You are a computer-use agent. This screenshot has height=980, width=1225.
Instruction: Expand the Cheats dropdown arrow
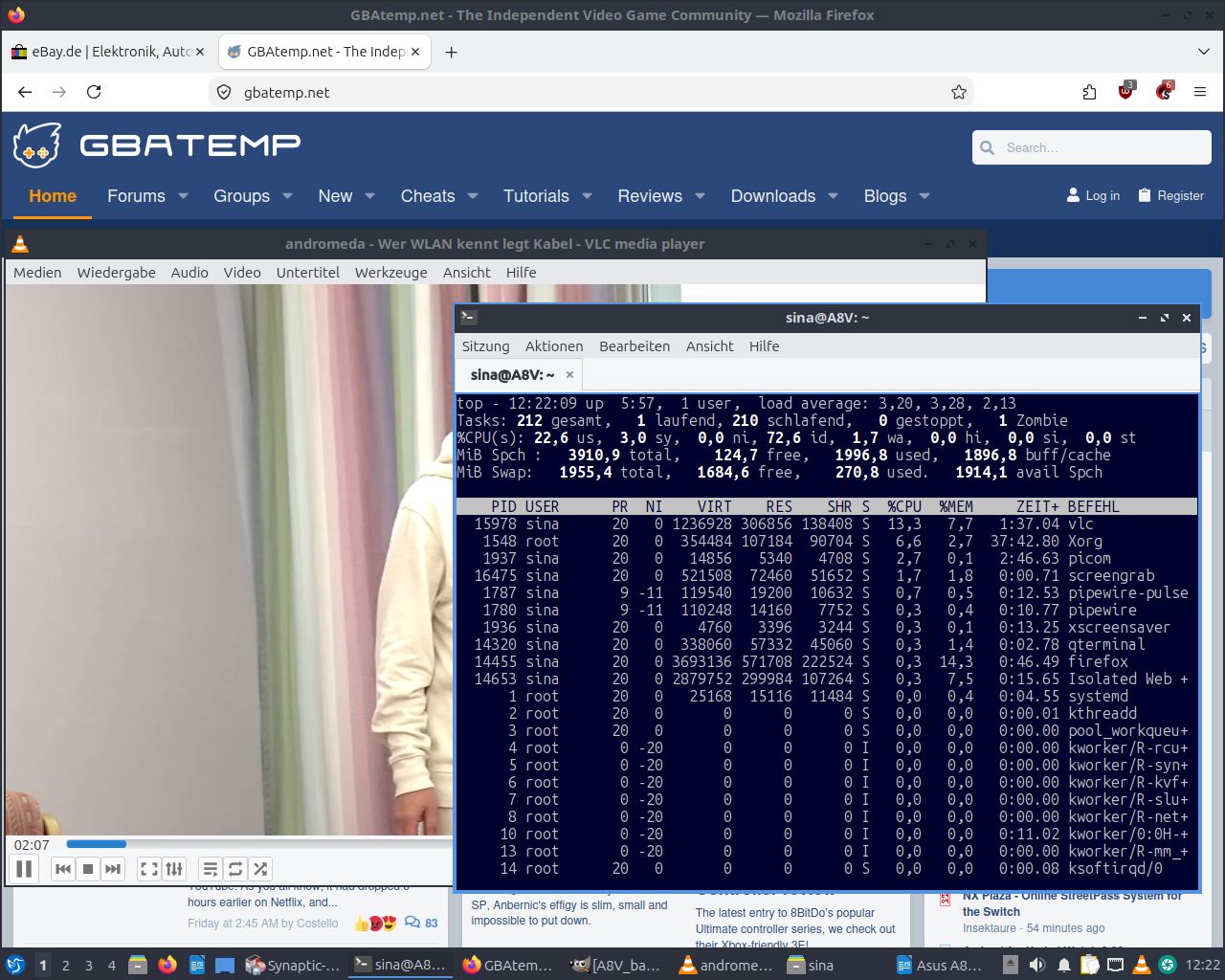(x=472, y=196)
